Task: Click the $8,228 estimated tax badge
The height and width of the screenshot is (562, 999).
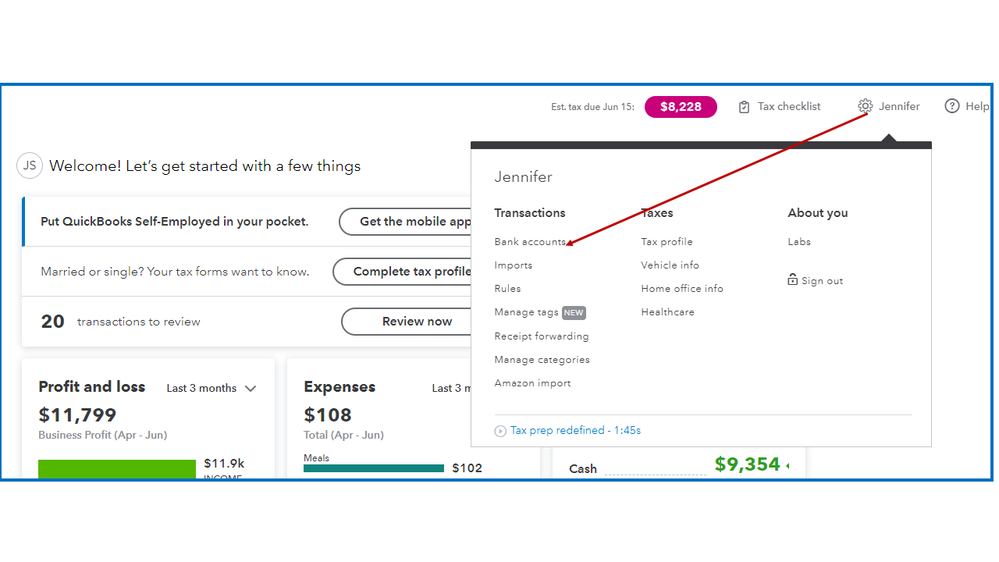Action: (680, 107)
